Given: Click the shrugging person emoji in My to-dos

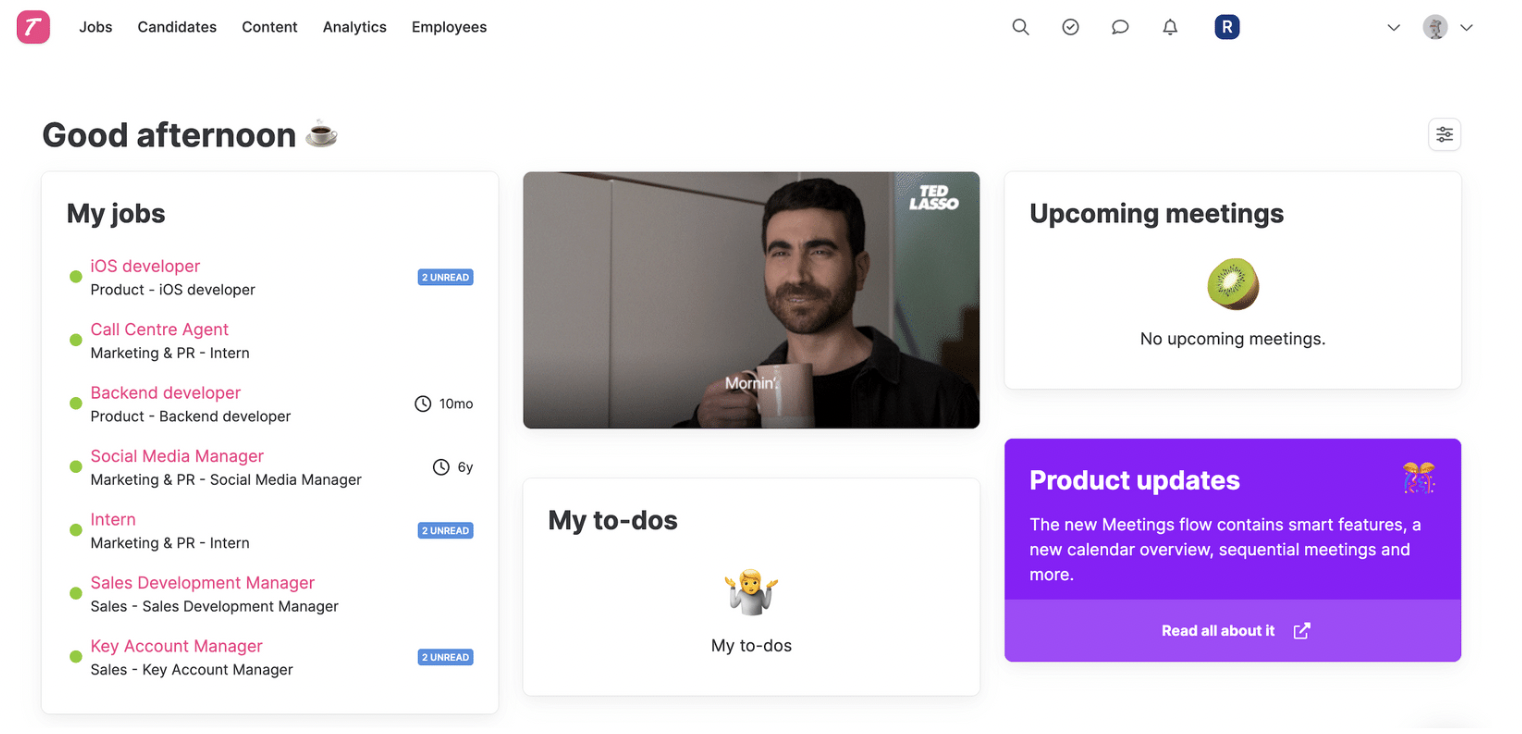Looking at the screenshot, I should (751, 593).
